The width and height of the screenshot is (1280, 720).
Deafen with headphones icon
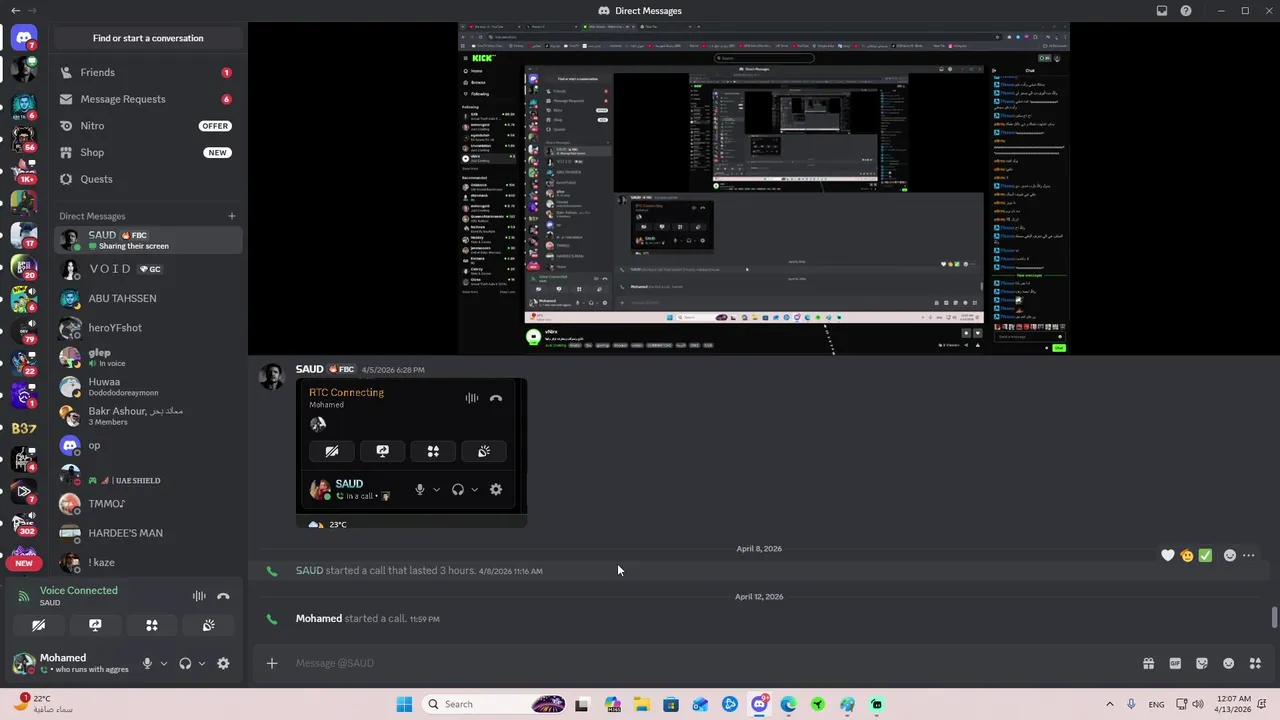[185, 663]
